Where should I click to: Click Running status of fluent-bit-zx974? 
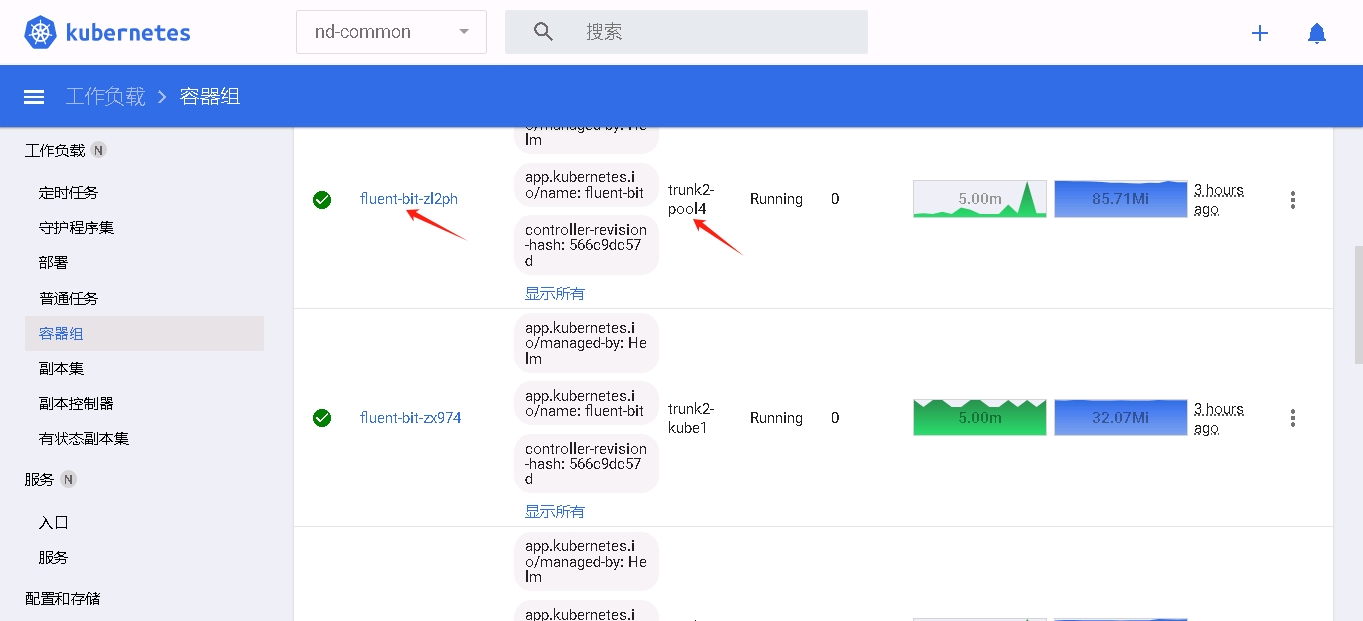pyautogui.click(x=776, y=418)
